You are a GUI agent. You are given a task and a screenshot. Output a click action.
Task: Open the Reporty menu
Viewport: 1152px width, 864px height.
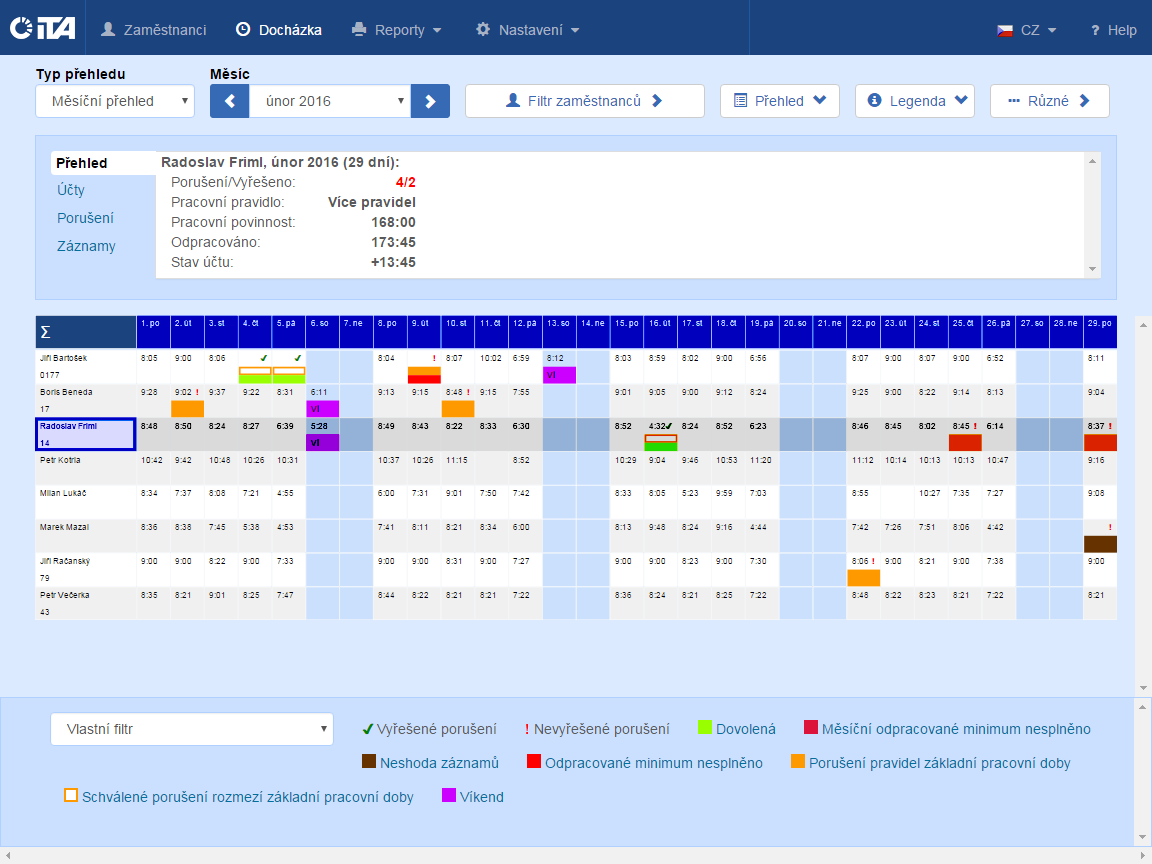coord(397,30)
